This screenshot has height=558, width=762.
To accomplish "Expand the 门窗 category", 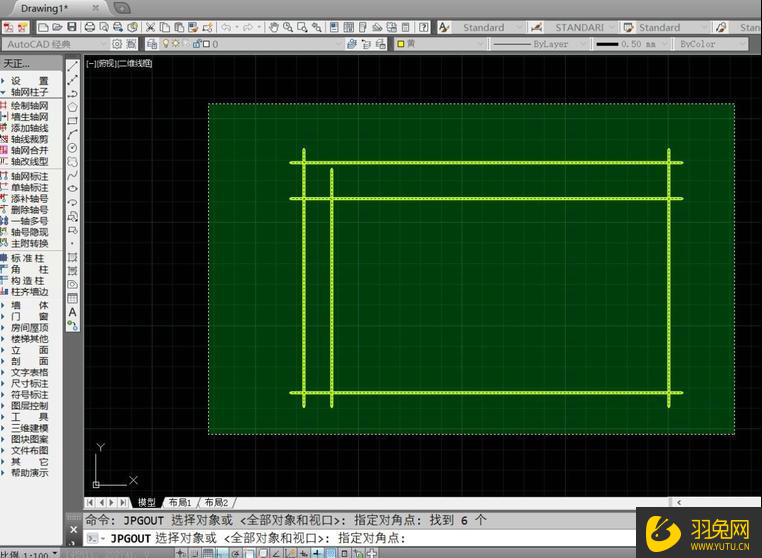I will coord(29,316).
